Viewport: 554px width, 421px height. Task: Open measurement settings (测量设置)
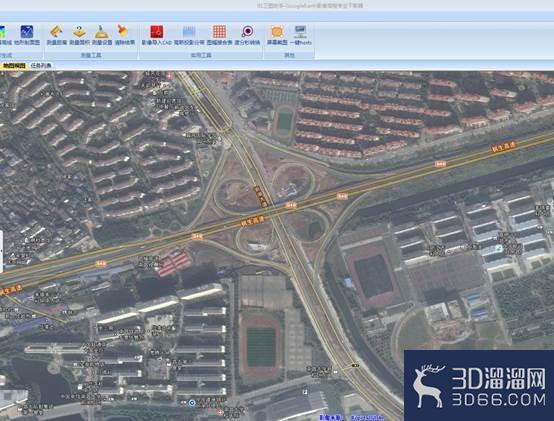click(x=102, y=36)
